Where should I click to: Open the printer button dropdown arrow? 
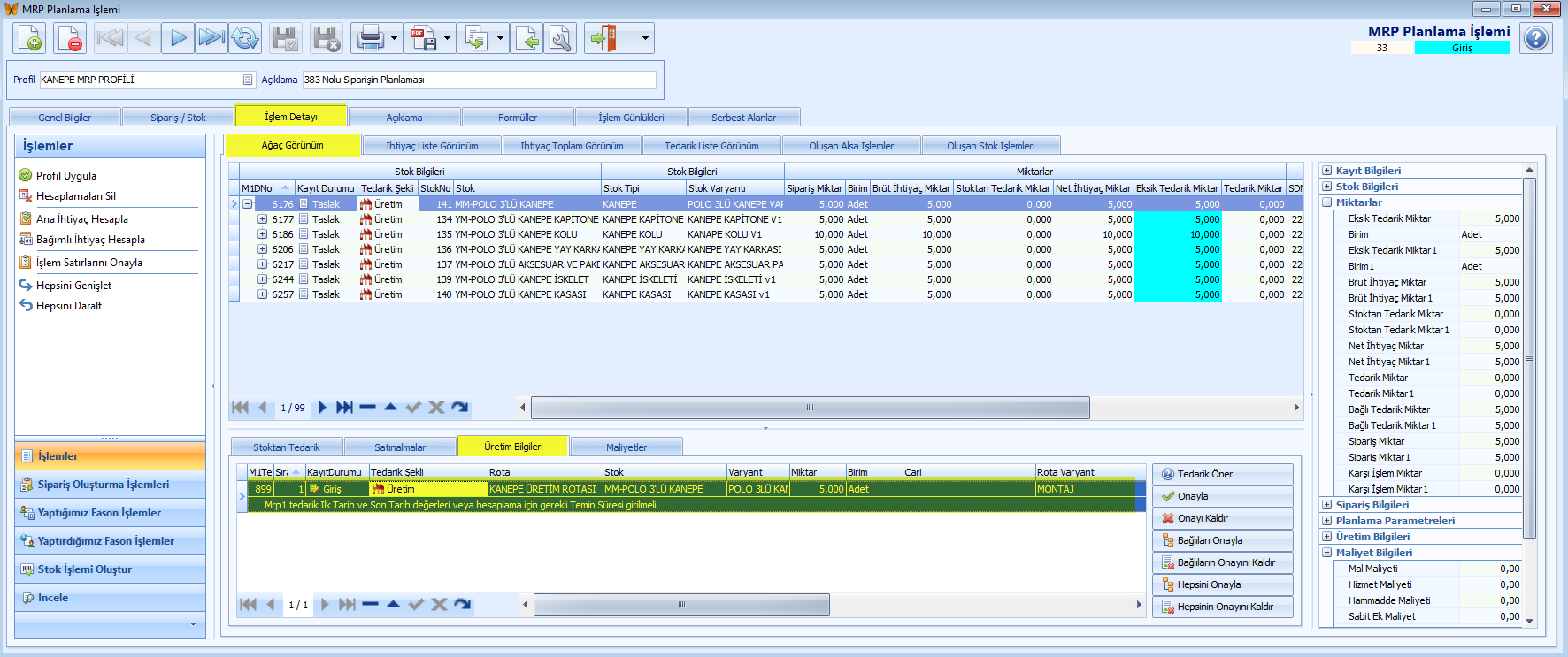click(x=394, y=38)
